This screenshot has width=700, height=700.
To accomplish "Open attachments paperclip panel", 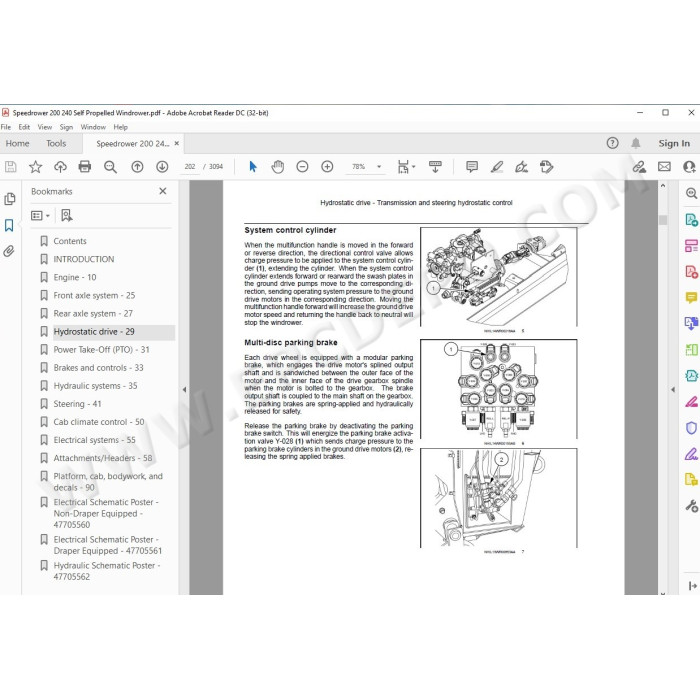I will pos(9,251).
